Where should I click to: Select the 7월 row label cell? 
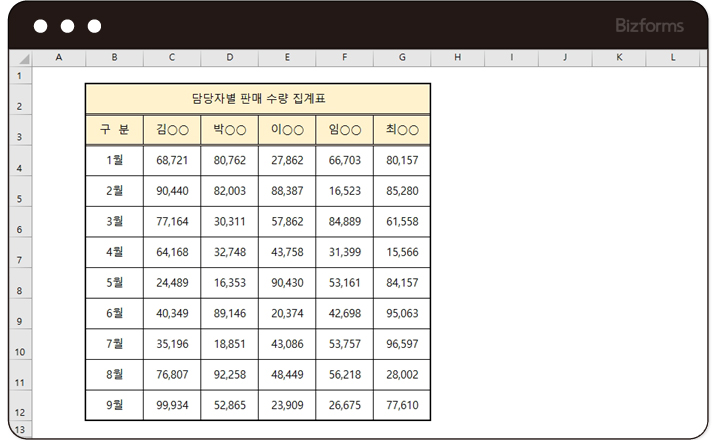point(114,344)
